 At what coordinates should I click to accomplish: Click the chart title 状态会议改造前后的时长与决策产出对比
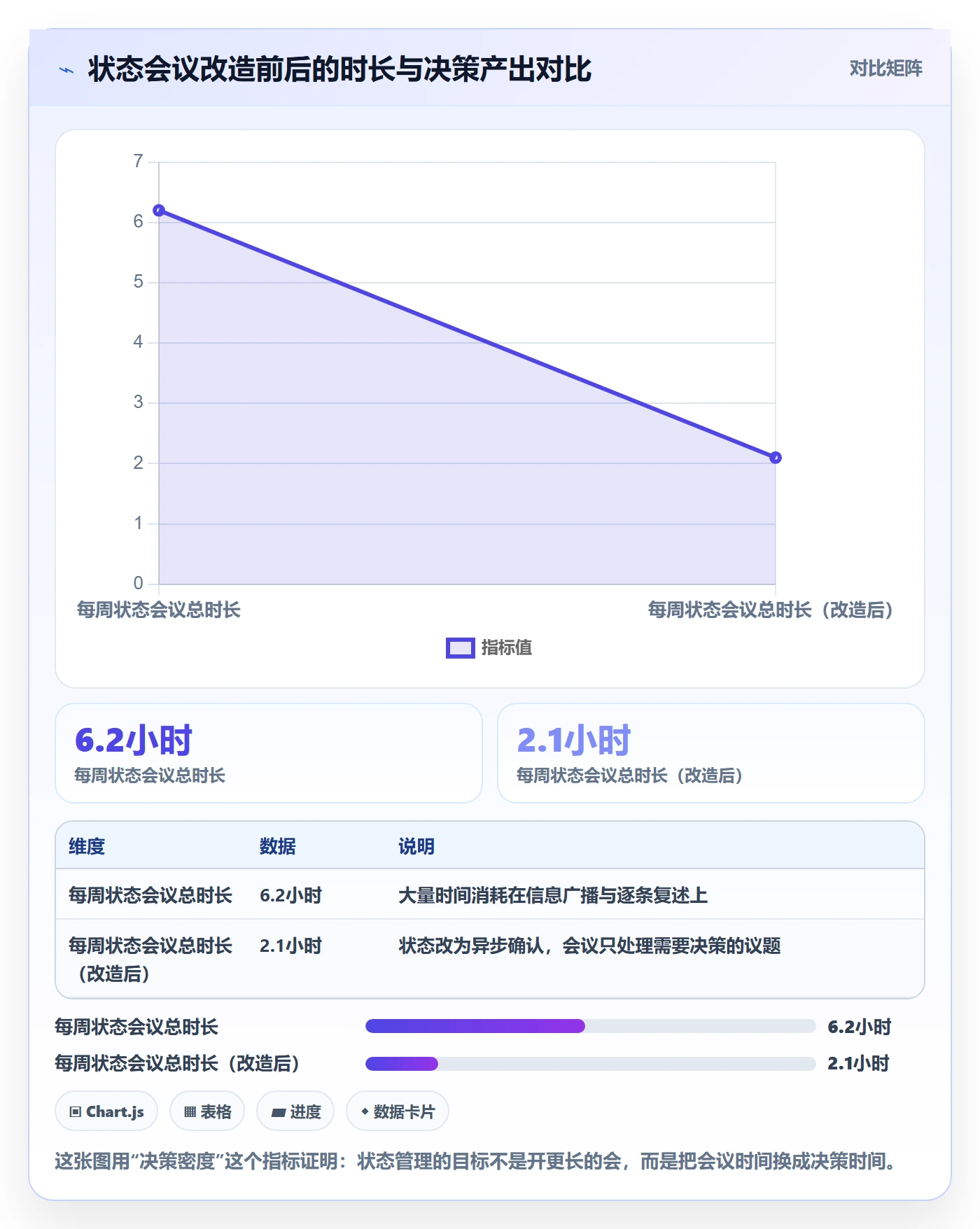point(339,69)
